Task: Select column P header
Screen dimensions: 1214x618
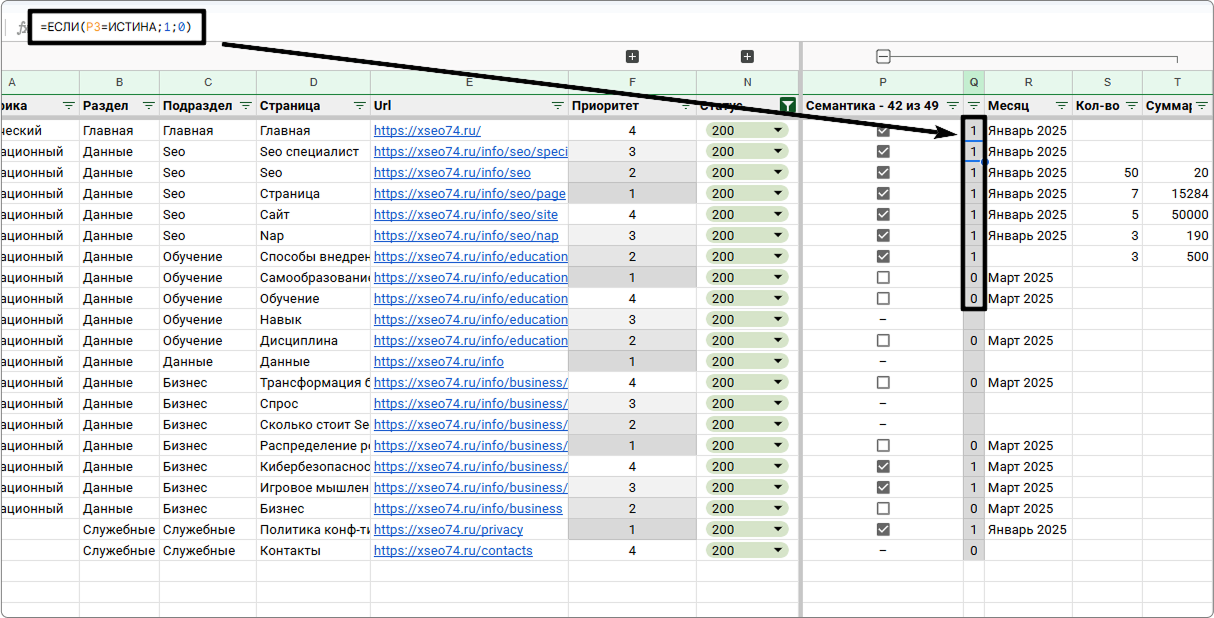Action: pyautogui.click(x=883, y=82)
